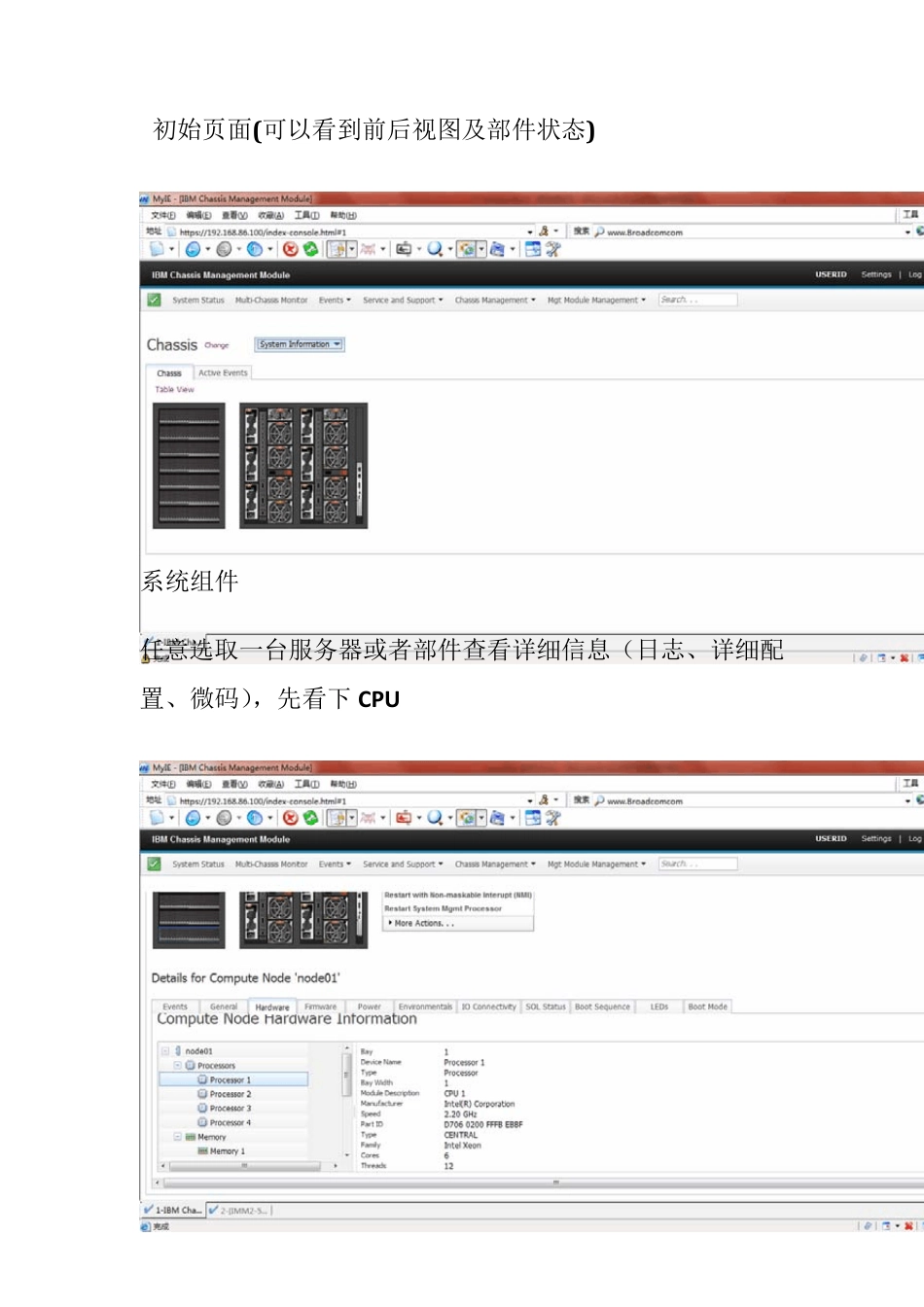924x1307 pixels.
Task: Click Restart with Non-maskable Interrupt (NMI)
Action: point(458,895)
